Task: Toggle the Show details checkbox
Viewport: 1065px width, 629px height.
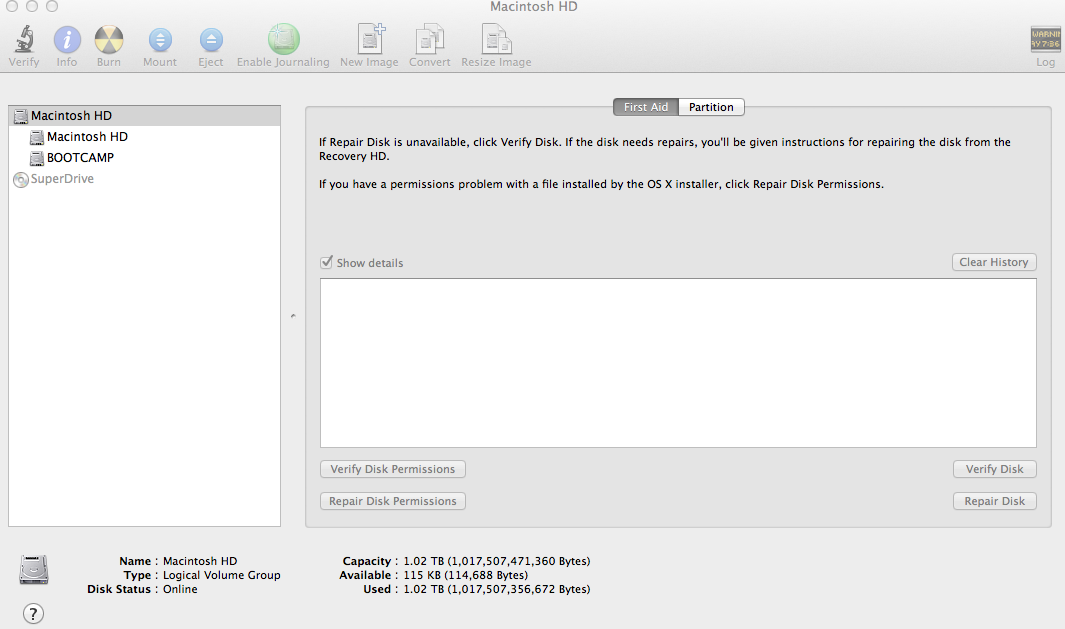Action: point(327,262)
